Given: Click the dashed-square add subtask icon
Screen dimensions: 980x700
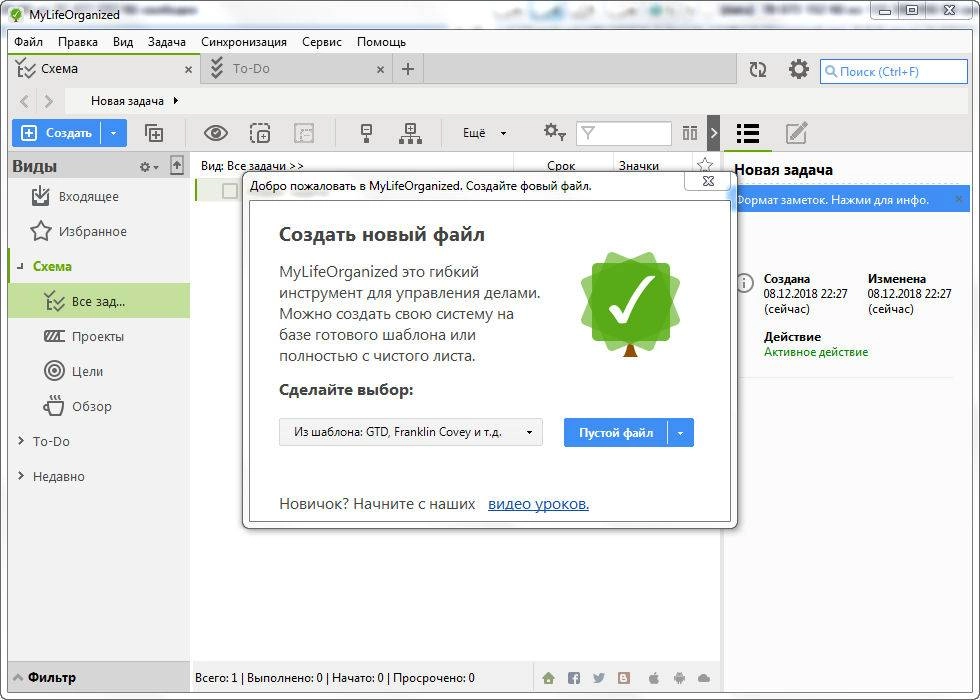Looking at the screenshot, I should tap(260, 133).
